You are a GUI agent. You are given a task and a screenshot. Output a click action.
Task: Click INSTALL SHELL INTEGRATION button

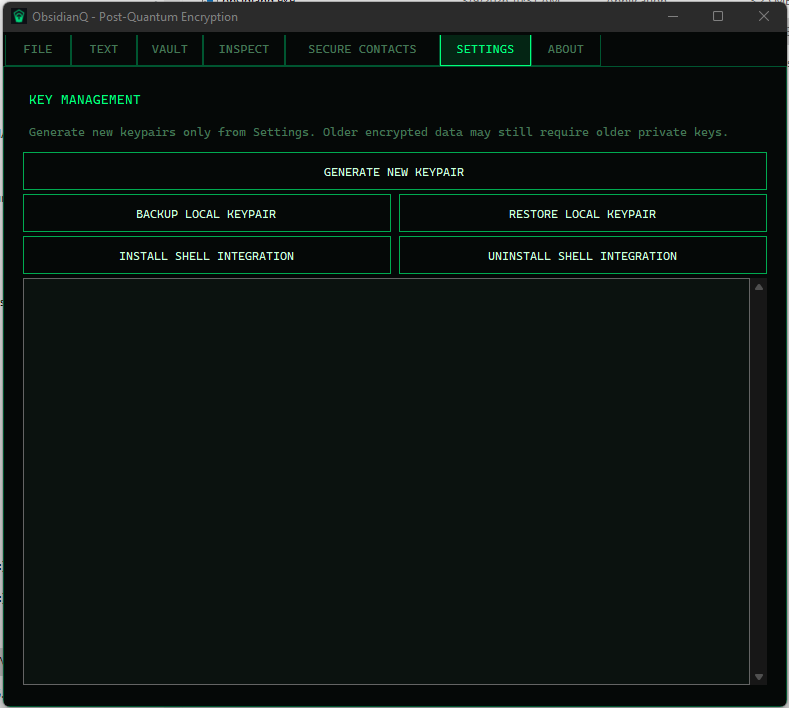coord(207,256)
